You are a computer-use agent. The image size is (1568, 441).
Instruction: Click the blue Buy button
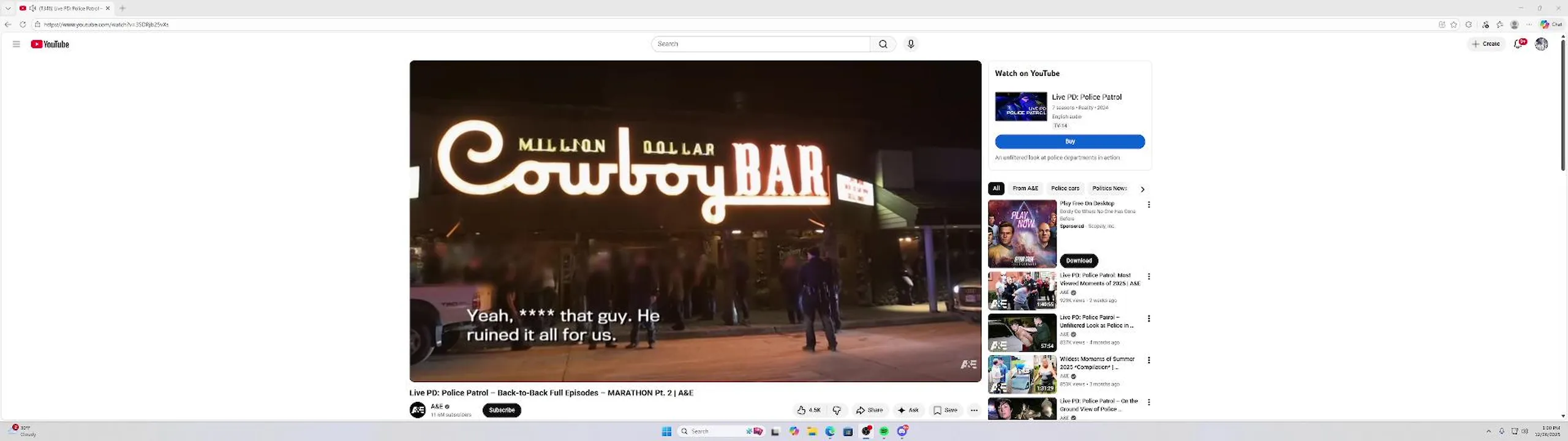1069,141
